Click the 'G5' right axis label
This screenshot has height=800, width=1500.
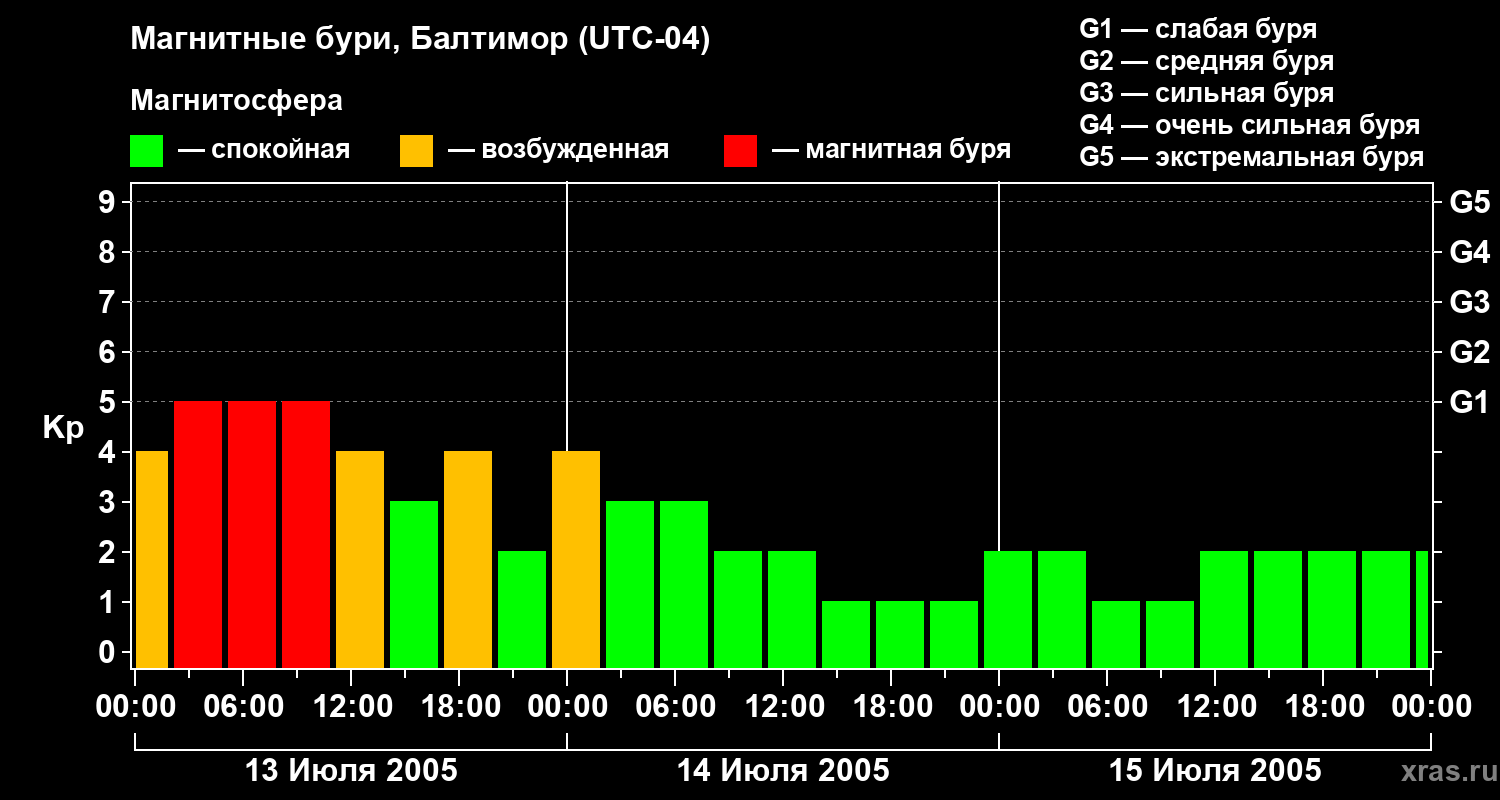pyautogui.click(x=1469, y=203)
